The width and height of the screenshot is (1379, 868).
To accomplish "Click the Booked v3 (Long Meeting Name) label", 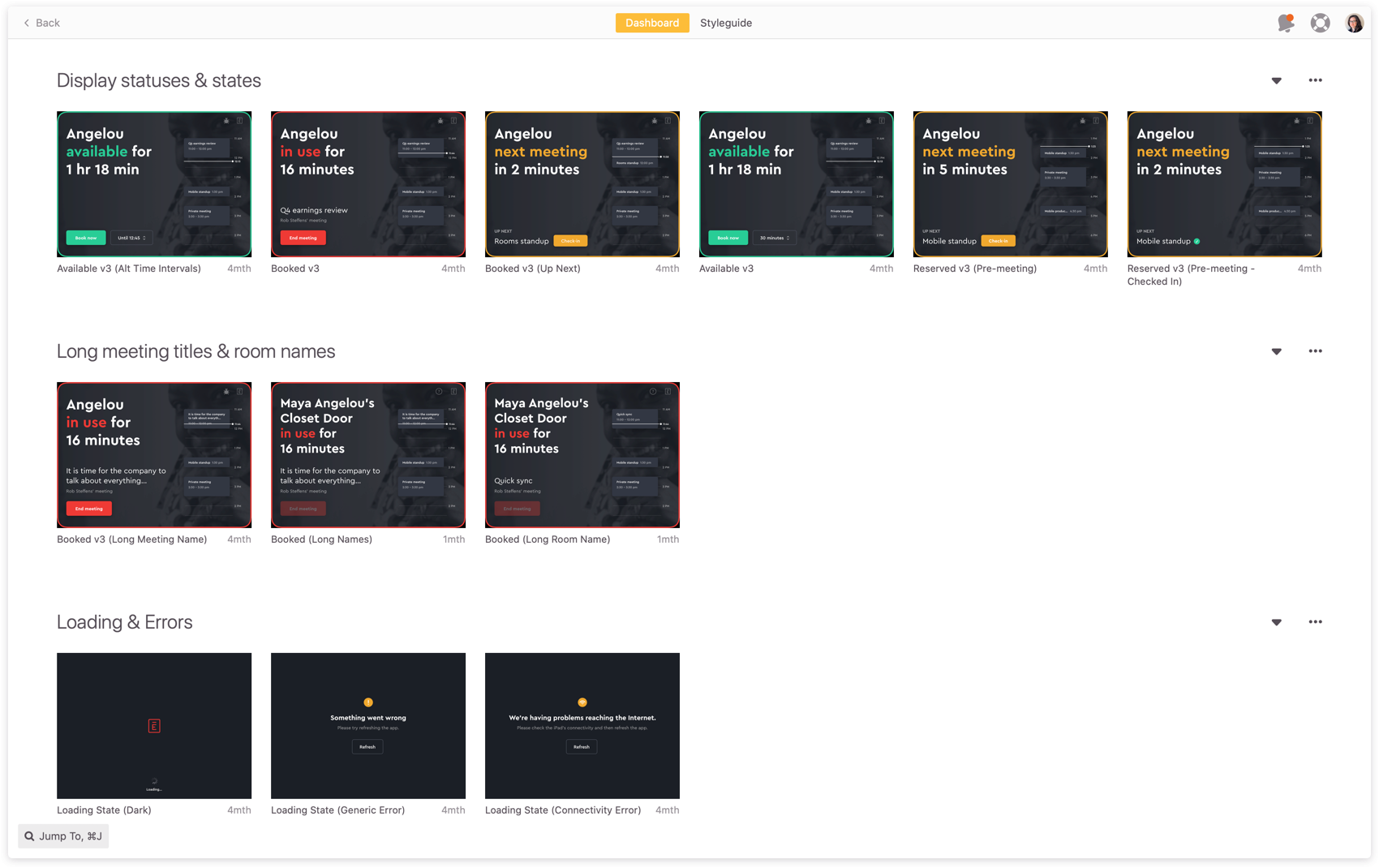I will pos(132,539).
